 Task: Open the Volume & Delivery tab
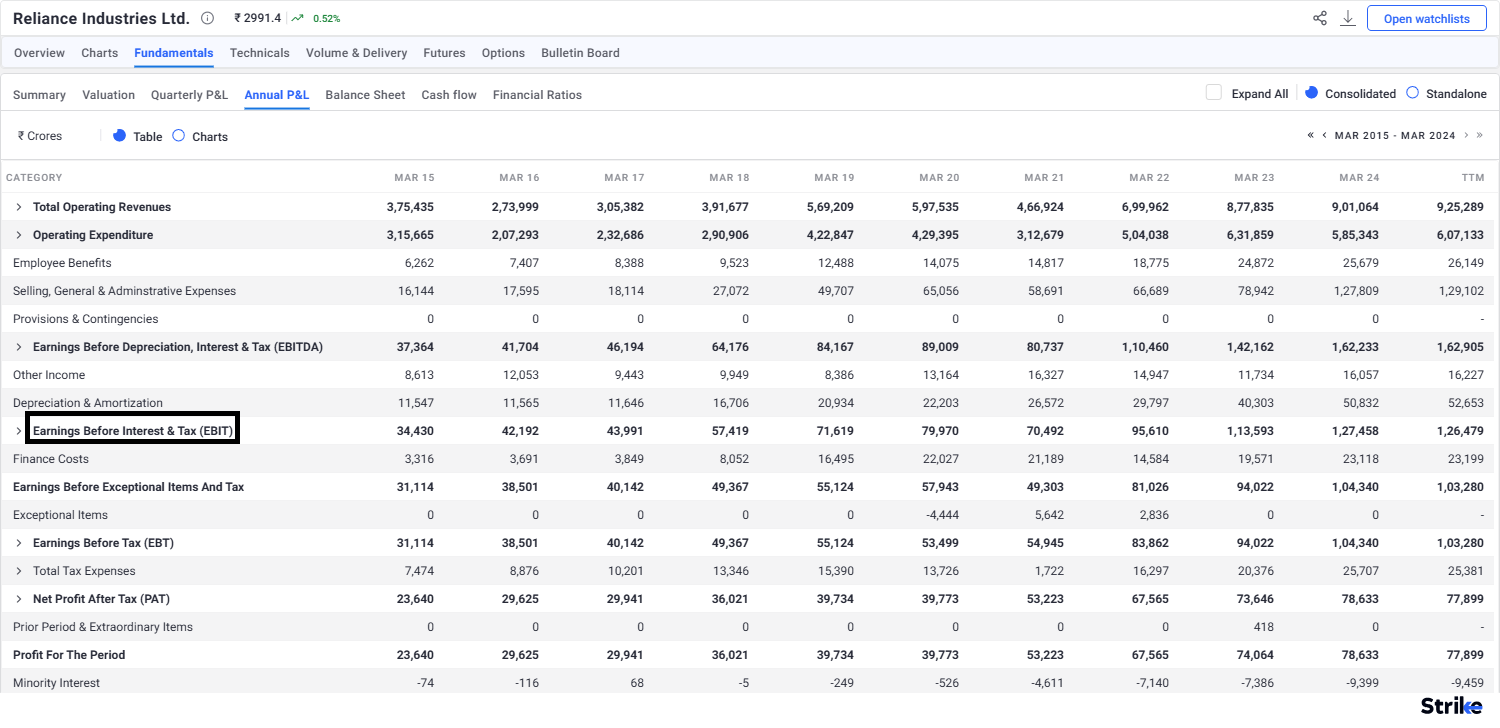pyautogui.click(x=356, y=53)
